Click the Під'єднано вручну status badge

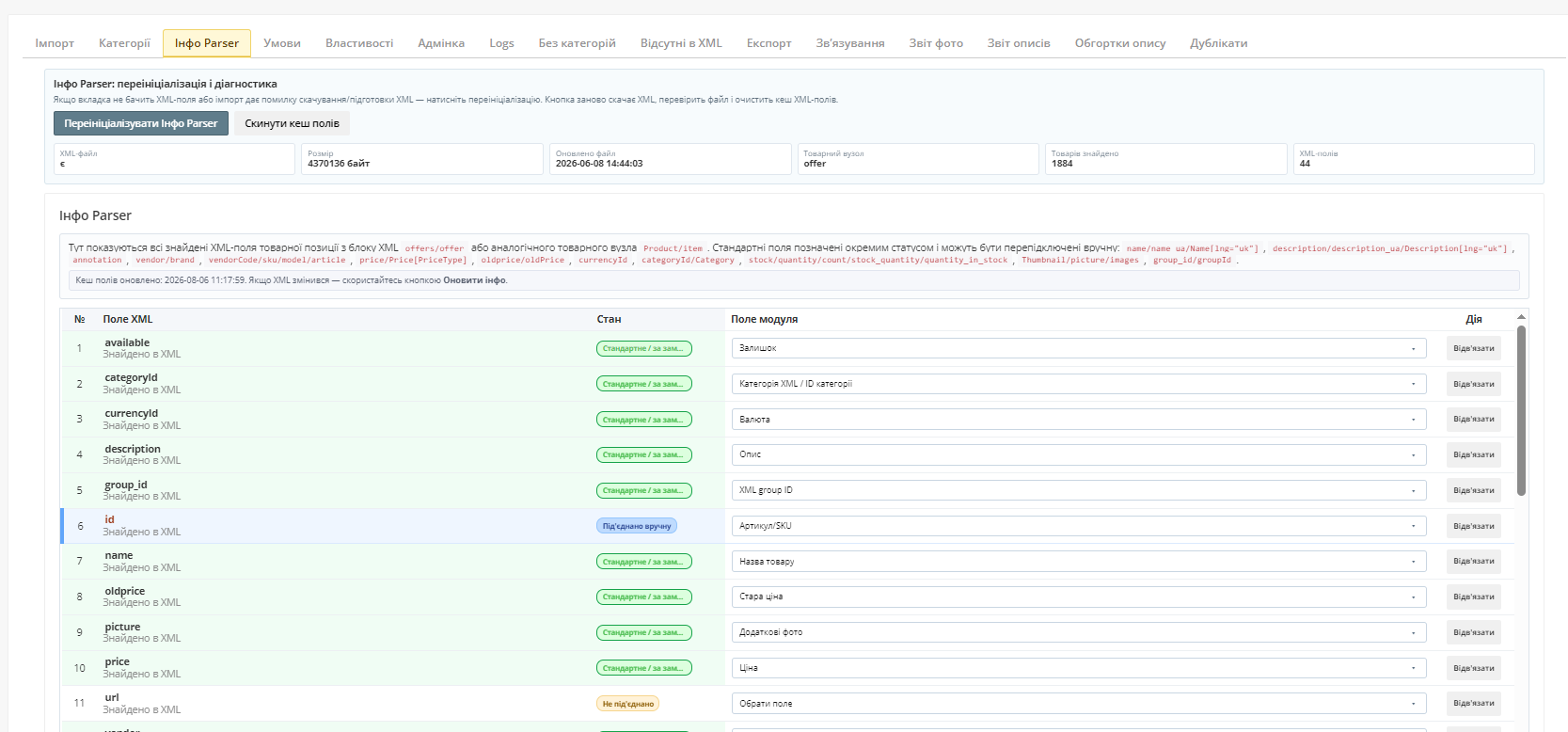[637, 526]
